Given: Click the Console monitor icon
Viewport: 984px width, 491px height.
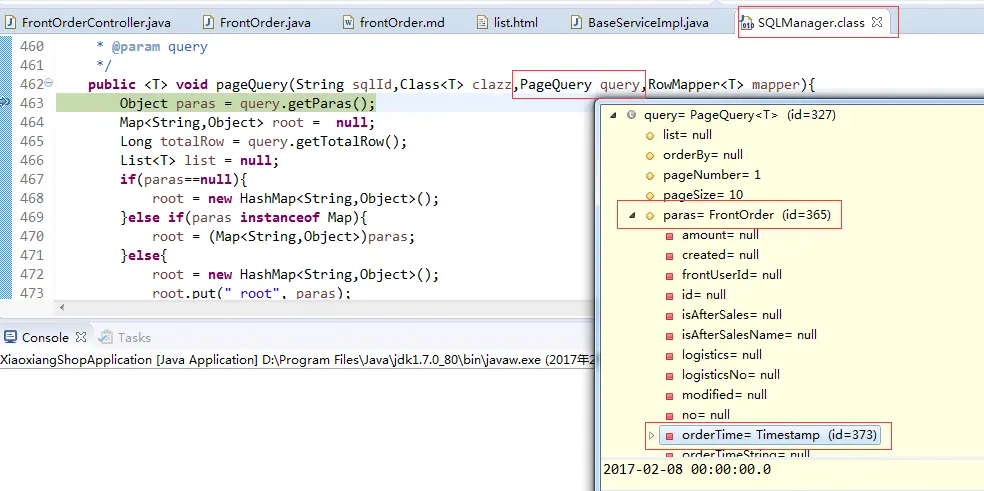Looking at the screenshot, I should click(10, 337).
